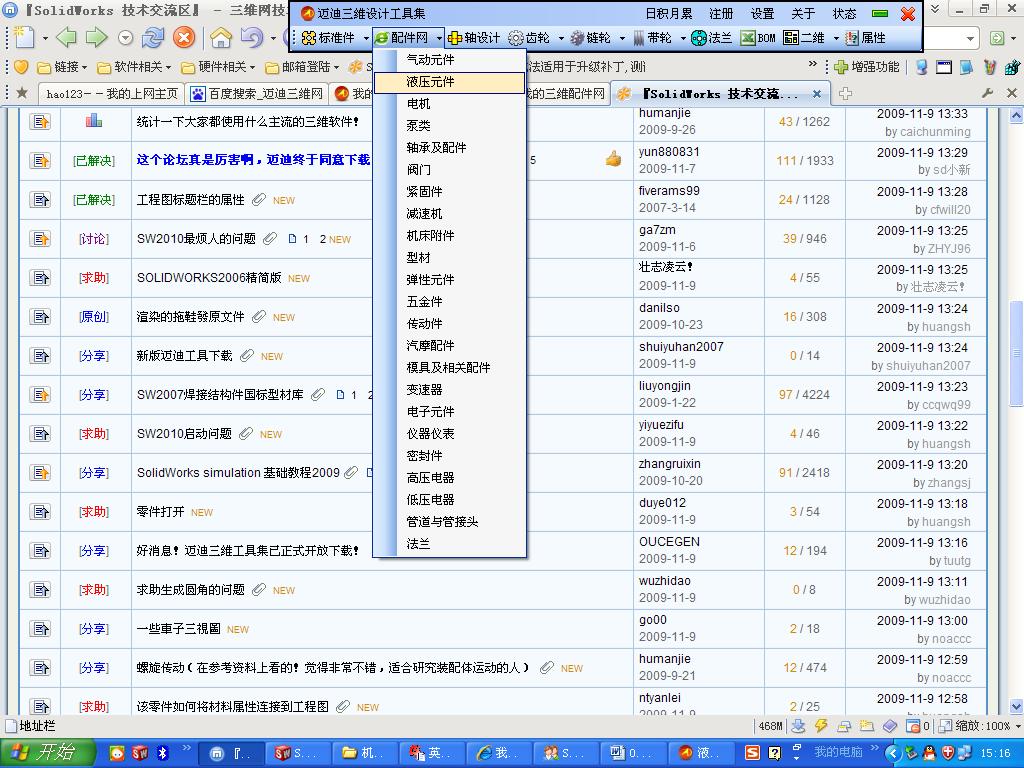Open the 链接 bookmarks folder dropdown
The image size is (1024, 768).
point(63,67)
